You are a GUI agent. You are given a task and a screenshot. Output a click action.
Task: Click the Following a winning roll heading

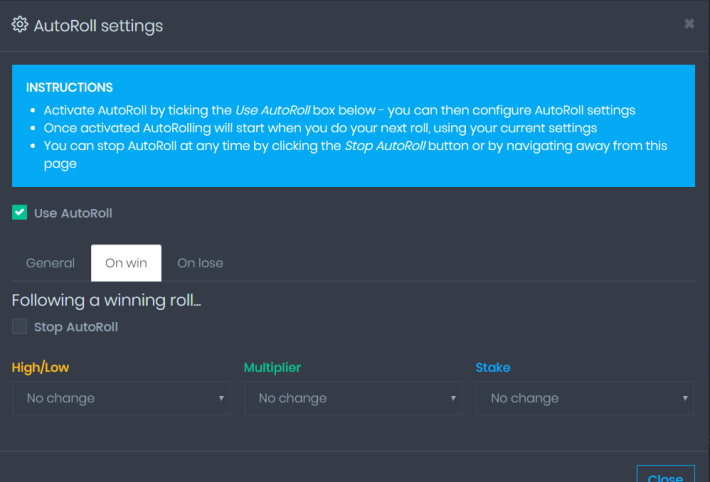[106, 300]
